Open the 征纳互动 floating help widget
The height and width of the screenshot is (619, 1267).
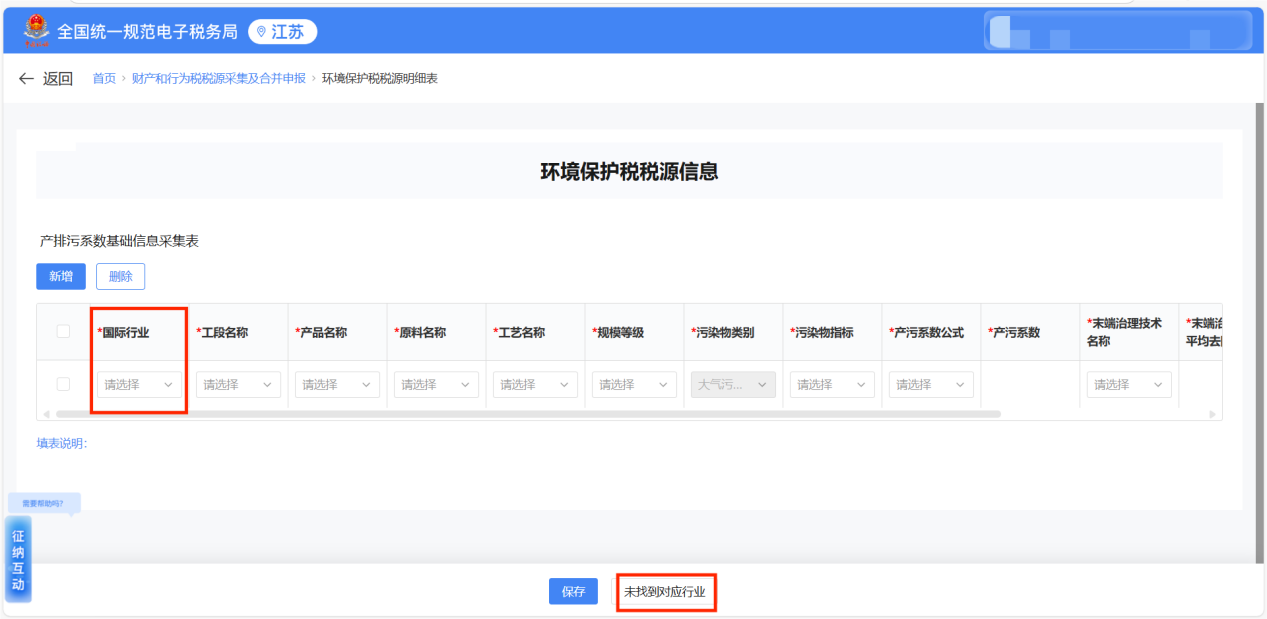[18, 560]
